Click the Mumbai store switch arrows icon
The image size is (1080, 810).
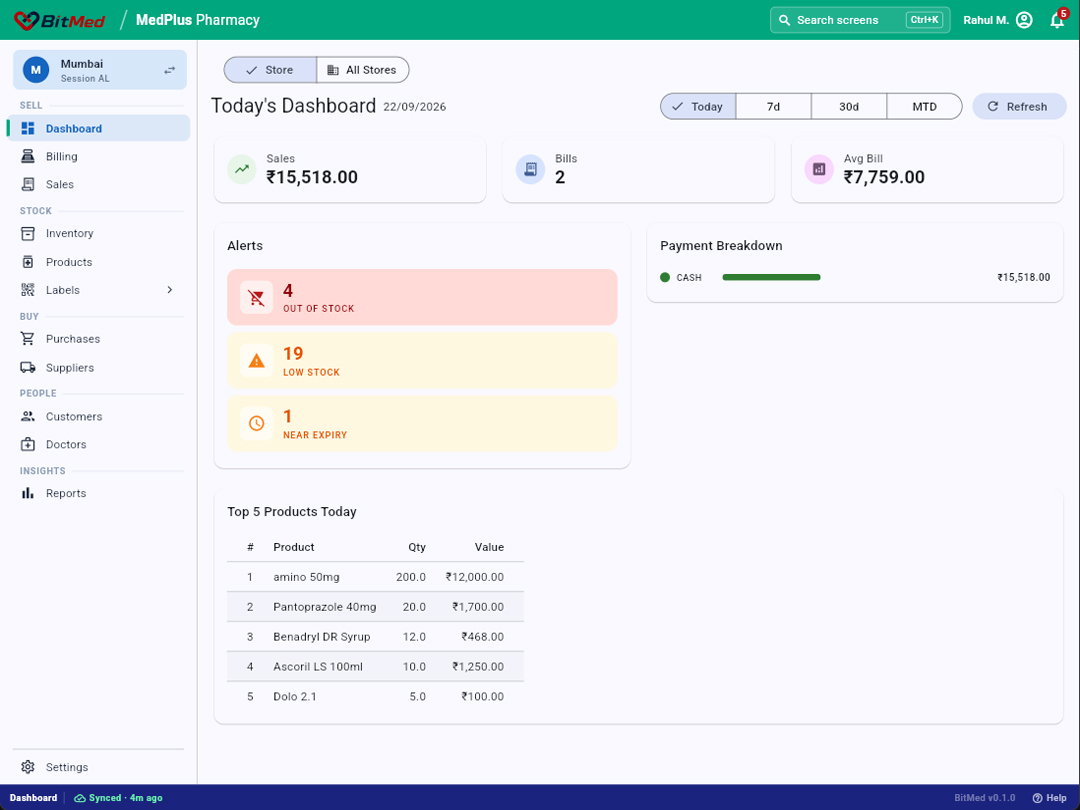169,70
